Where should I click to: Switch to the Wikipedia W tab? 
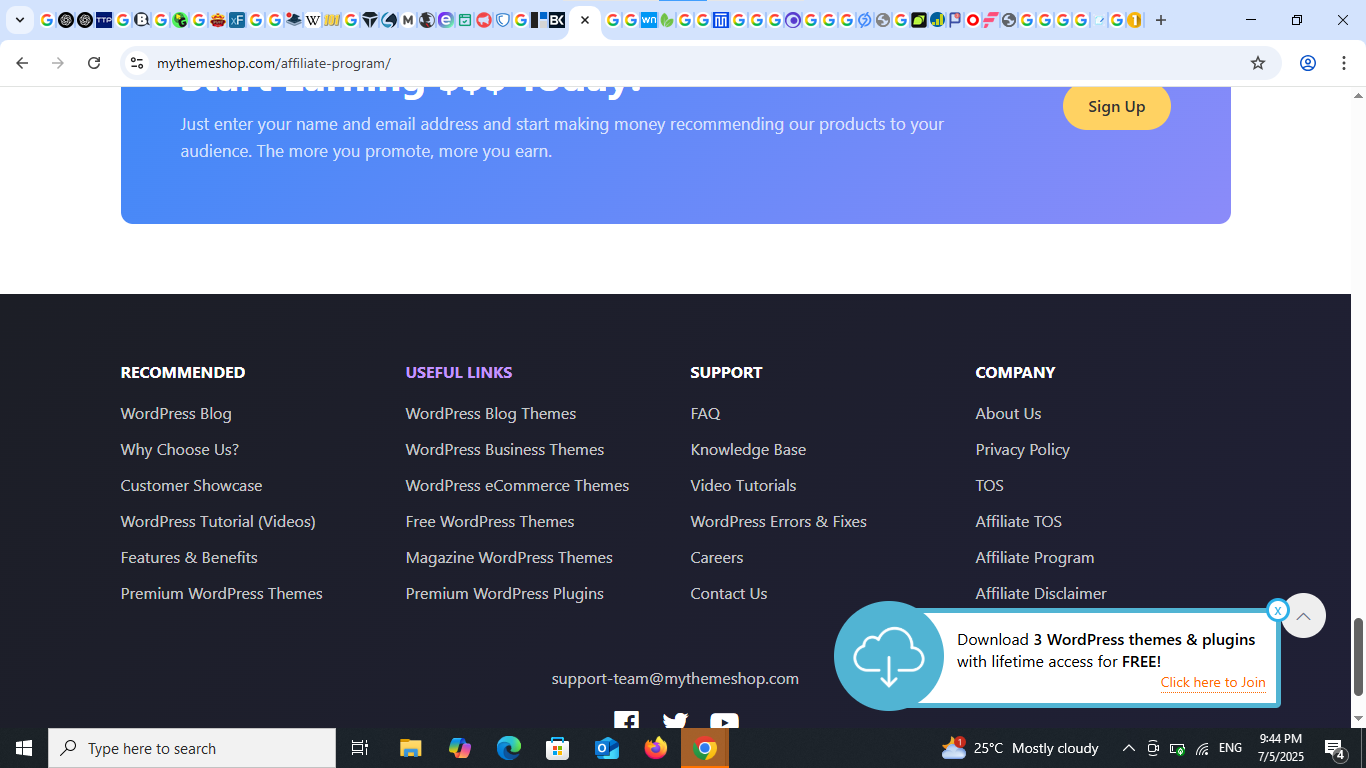(313, 20)
